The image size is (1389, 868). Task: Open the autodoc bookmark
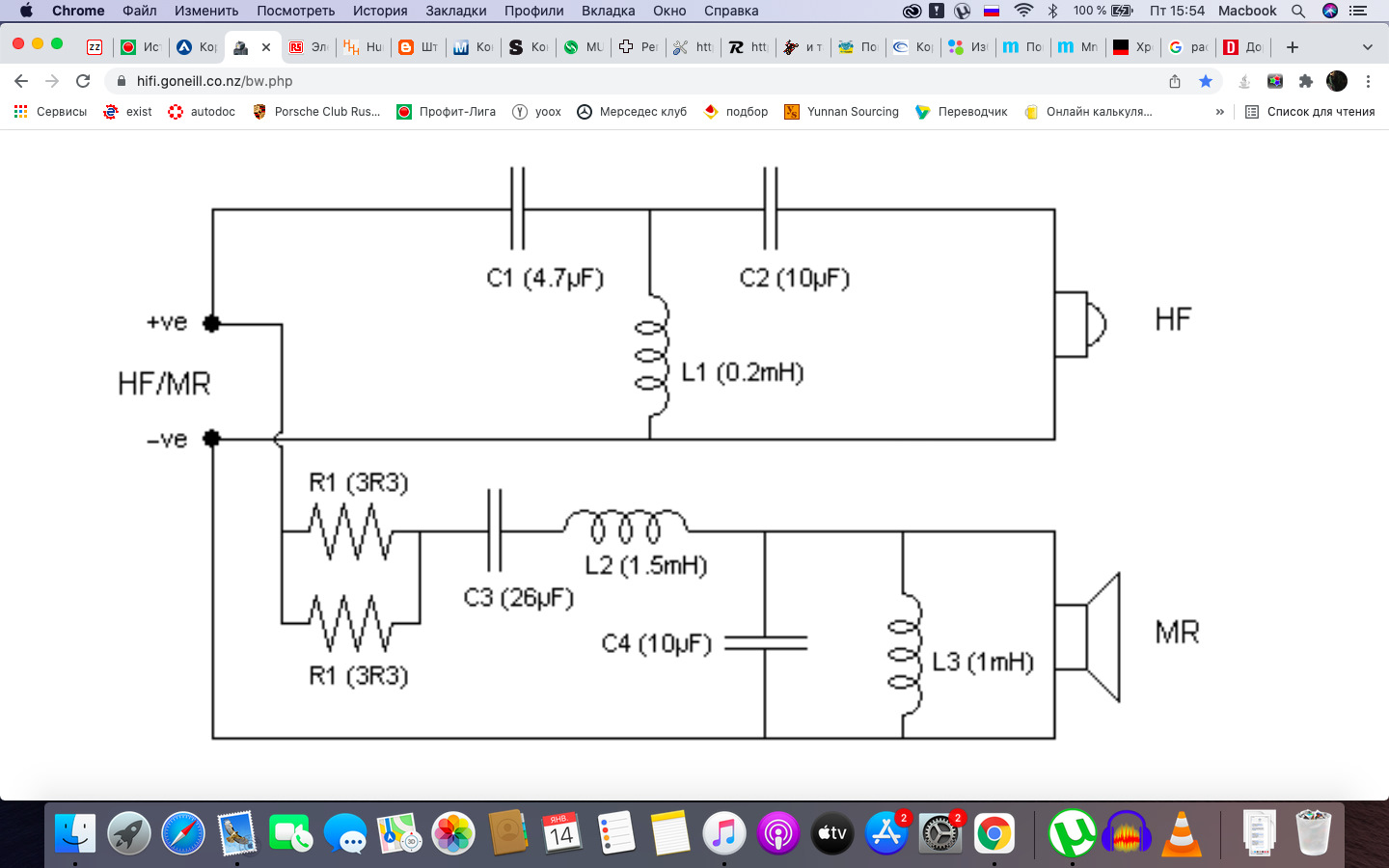click(x=202, y=112)
